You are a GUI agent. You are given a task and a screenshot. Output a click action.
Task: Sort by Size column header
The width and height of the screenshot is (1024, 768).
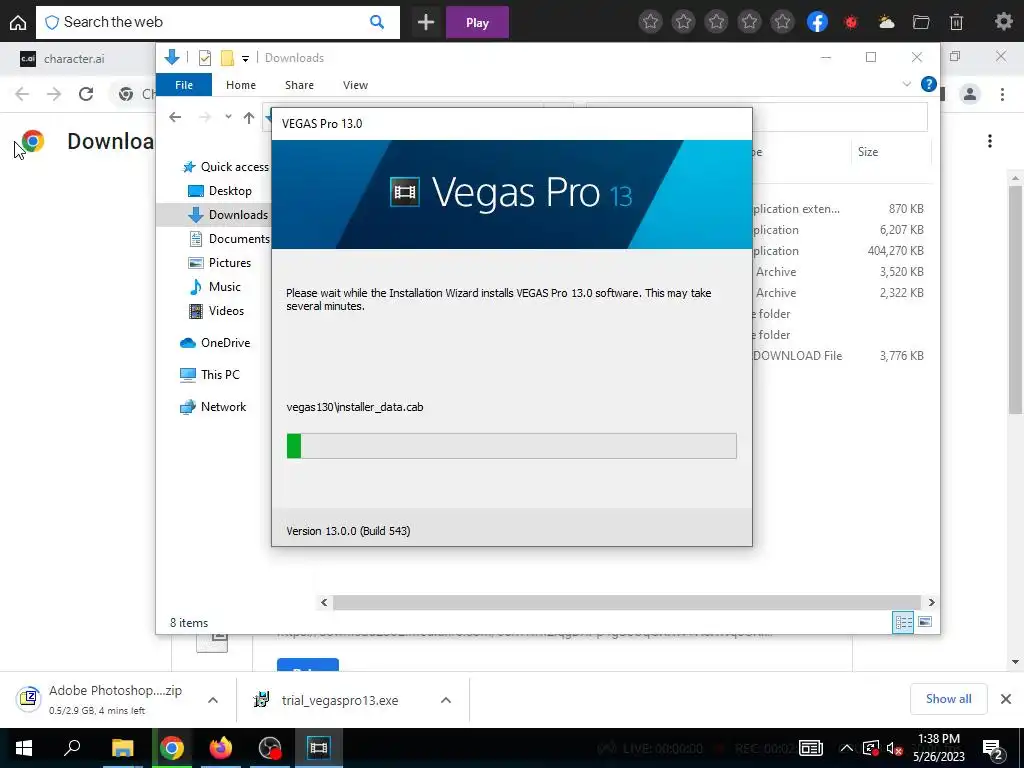891,152
